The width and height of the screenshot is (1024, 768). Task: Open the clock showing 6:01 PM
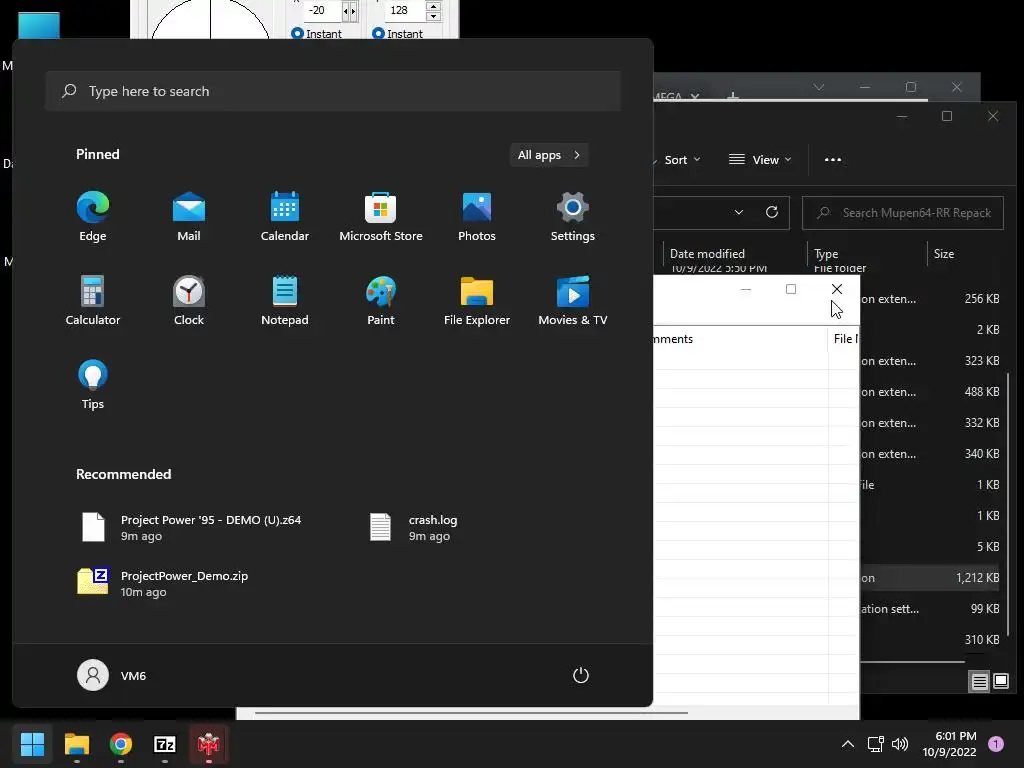point(949,744)
